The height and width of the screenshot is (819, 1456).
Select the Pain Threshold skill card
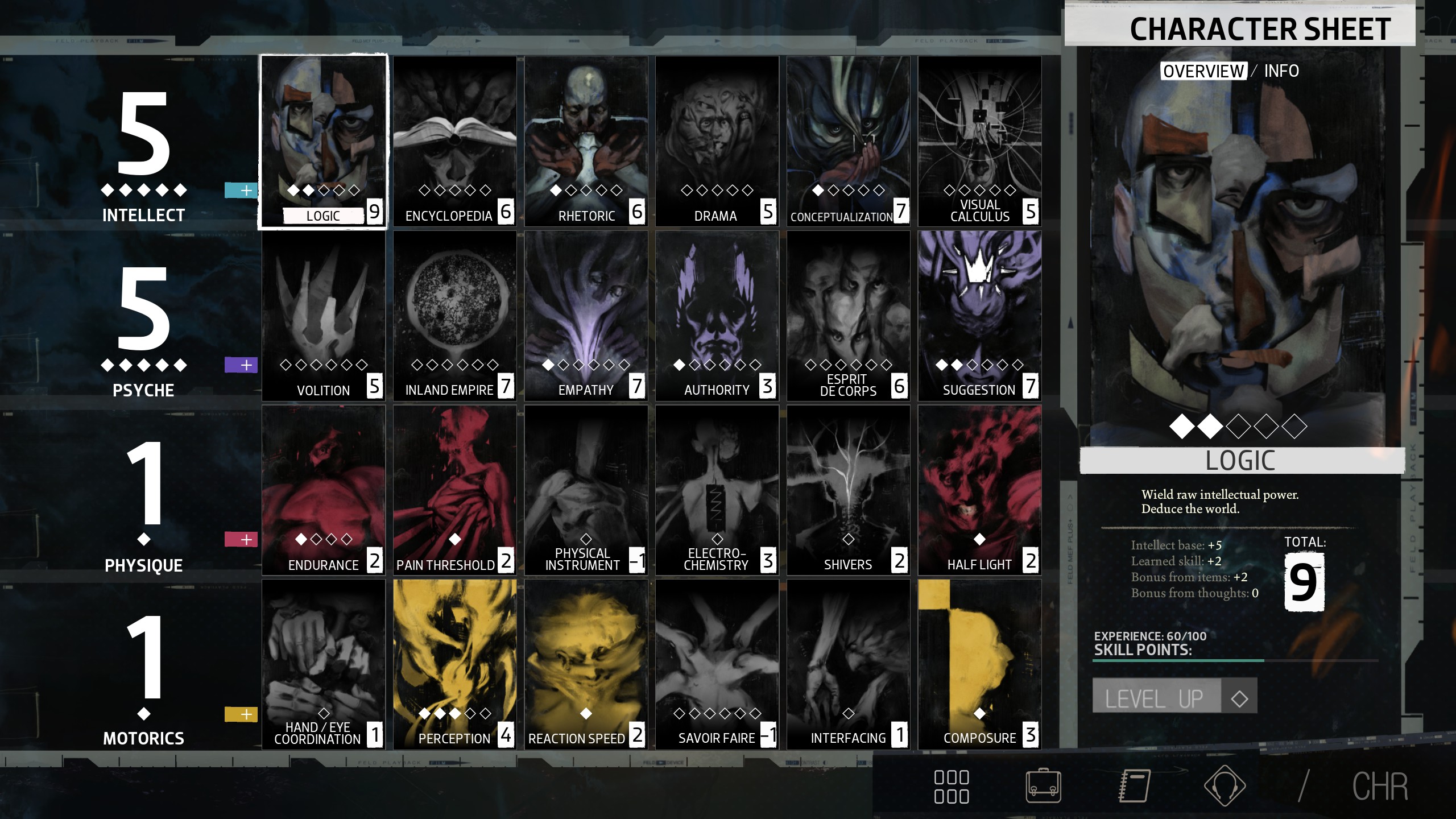(x=454, y=490)
